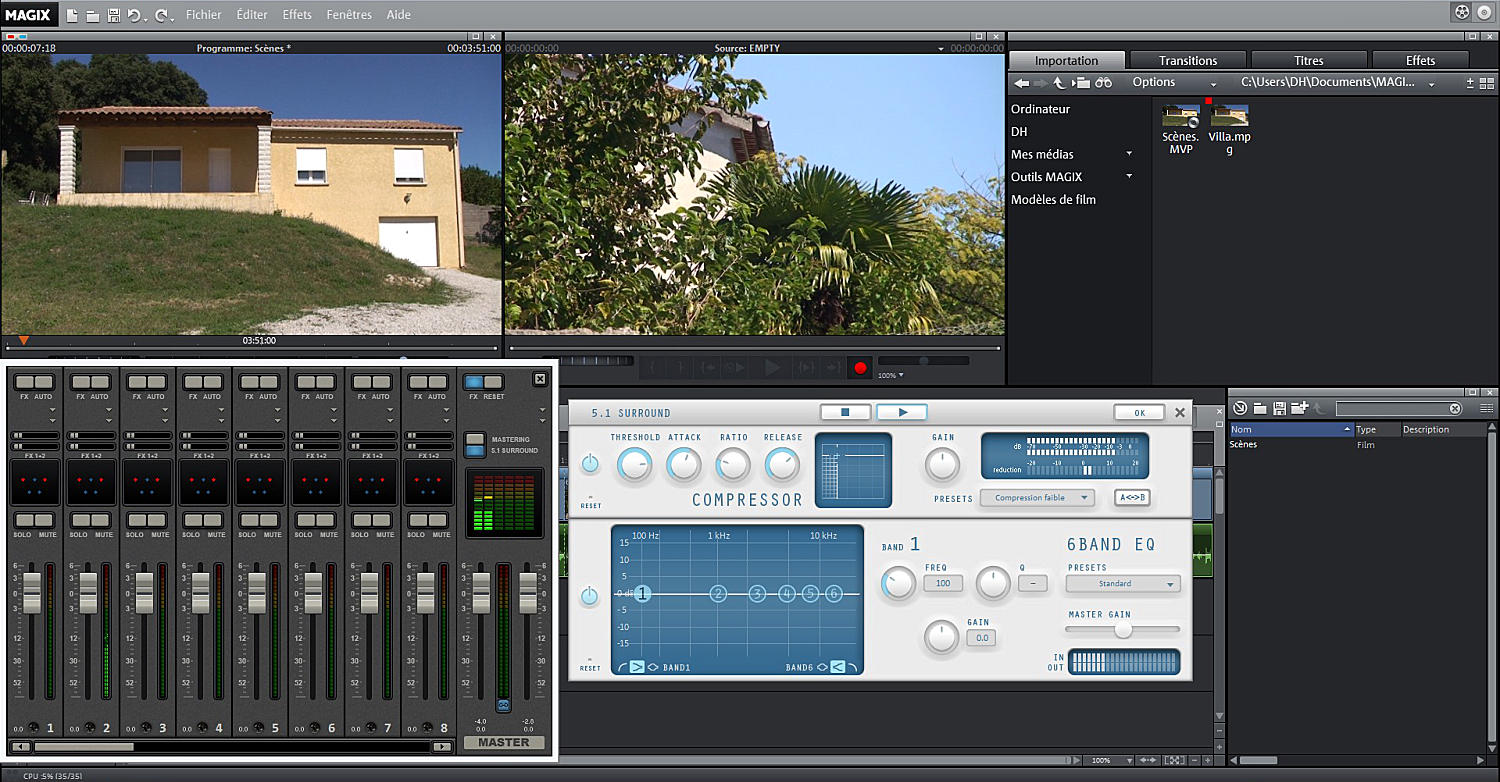Click the Band 1 FREQ knob
Viewport: 1500px width, 782px height.
point(898,583)
